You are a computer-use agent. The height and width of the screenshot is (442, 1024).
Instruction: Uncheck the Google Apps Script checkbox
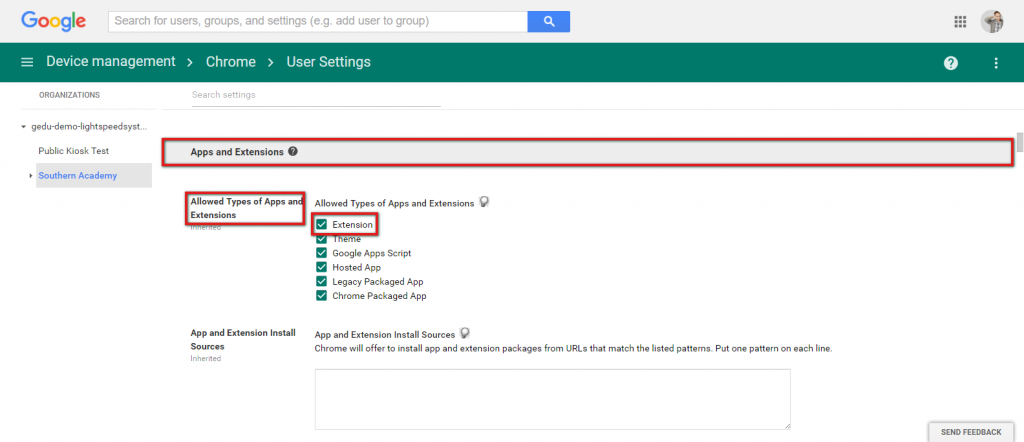pos(321,253)
